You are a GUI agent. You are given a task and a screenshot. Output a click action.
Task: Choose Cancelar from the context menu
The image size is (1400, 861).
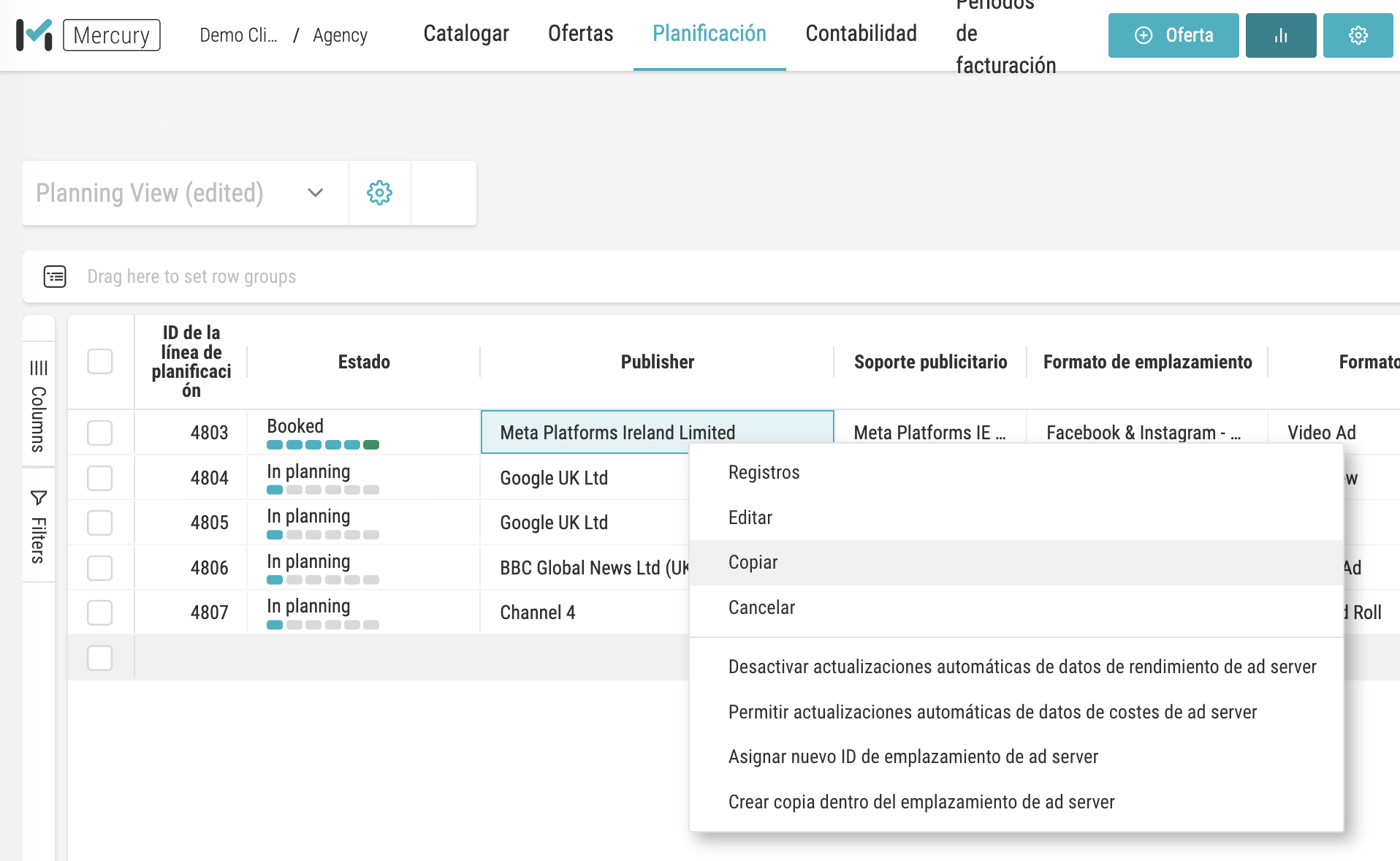pos(1016,607)
